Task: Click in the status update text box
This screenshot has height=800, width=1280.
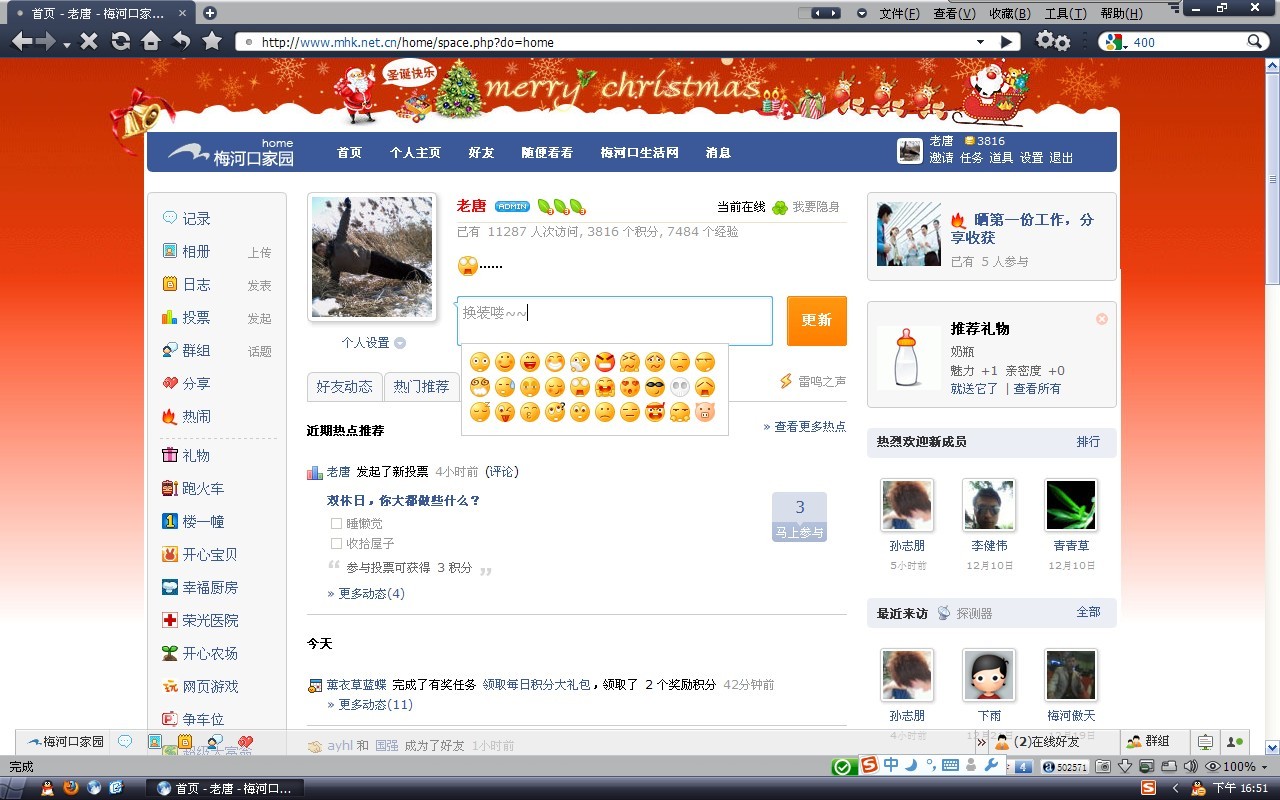Action: 615,320
